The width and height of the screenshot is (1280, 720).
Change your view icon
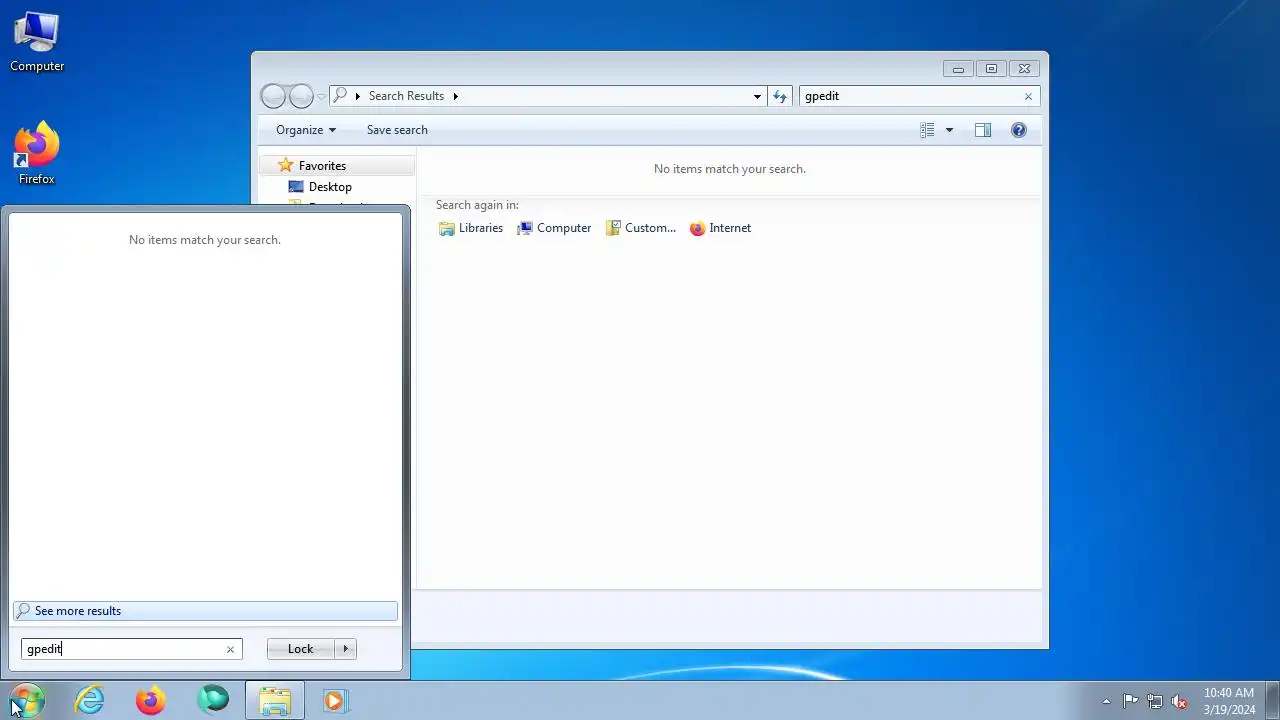tap(927, 130)
